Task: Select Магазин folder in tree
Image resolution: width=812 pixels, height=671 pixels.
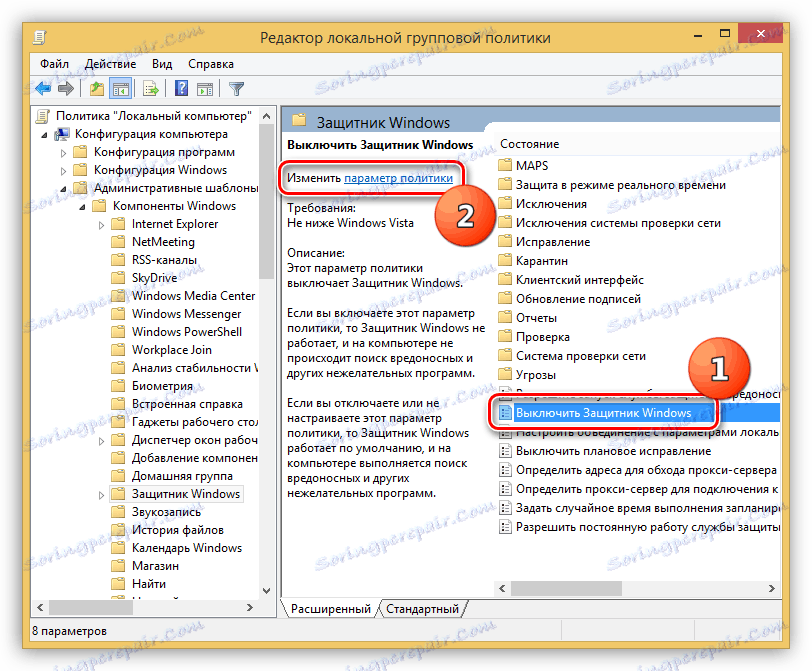Action: click(155, 566)
